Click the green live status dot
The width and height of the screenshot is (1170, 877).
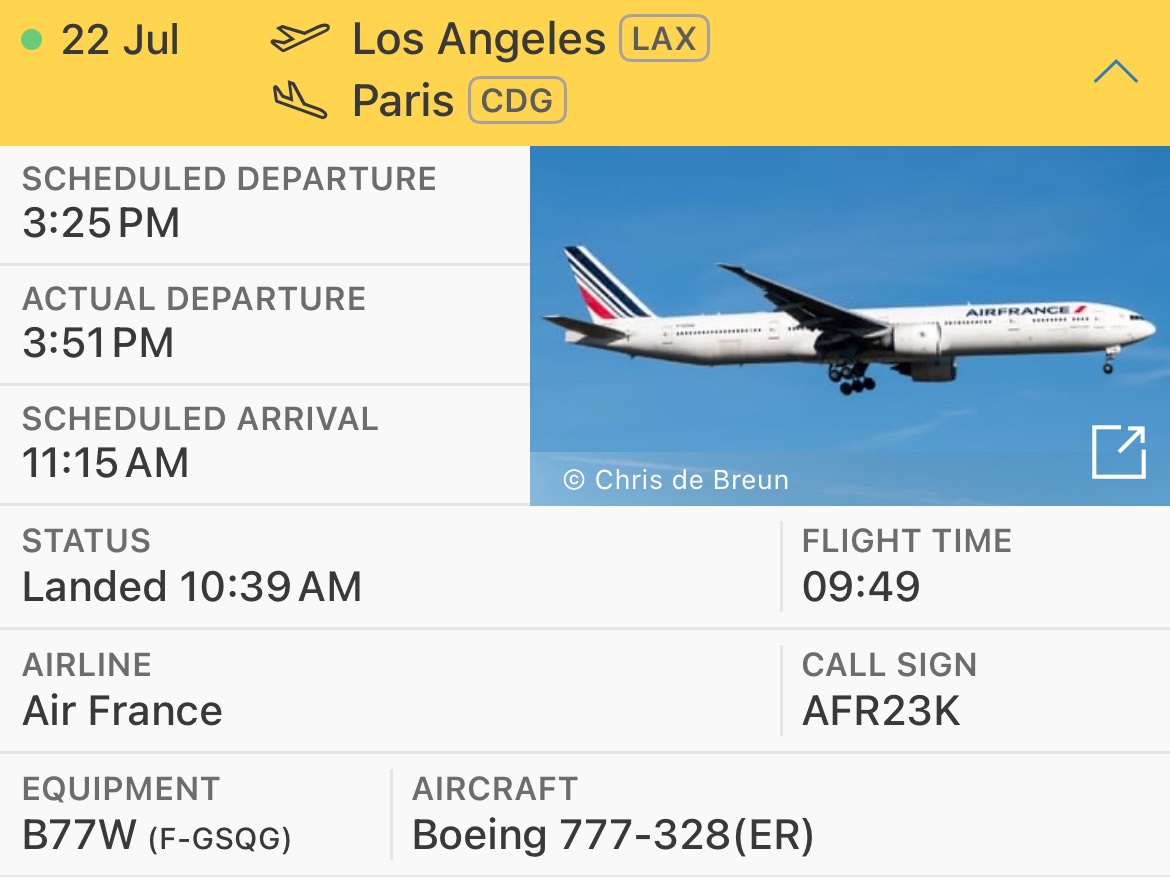(31, 39)
